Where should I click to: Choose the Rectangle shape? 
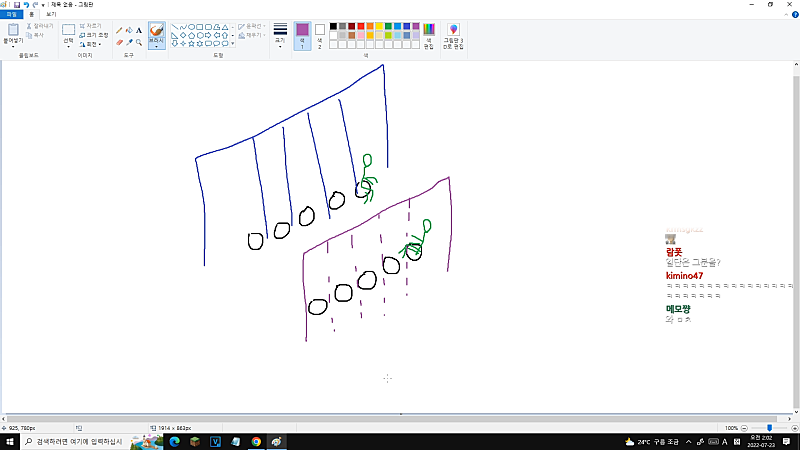click(x=199, y=27)
